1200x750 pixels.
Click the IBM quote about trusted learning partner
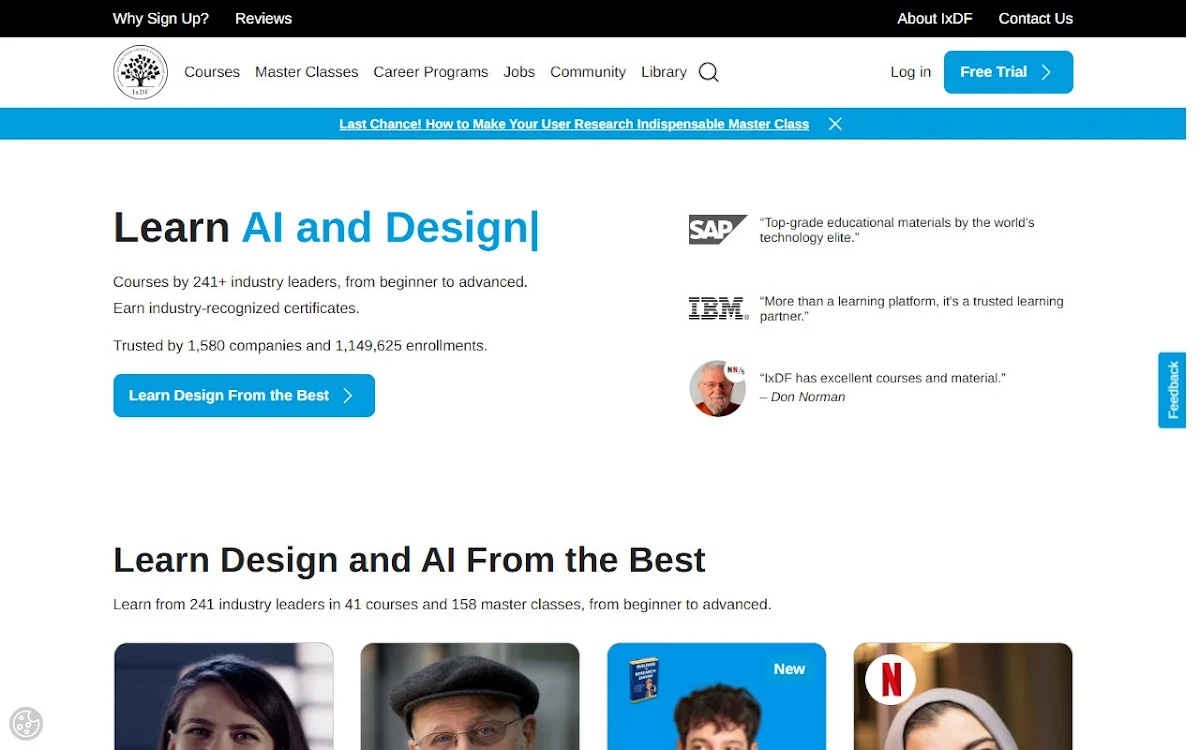911,308
